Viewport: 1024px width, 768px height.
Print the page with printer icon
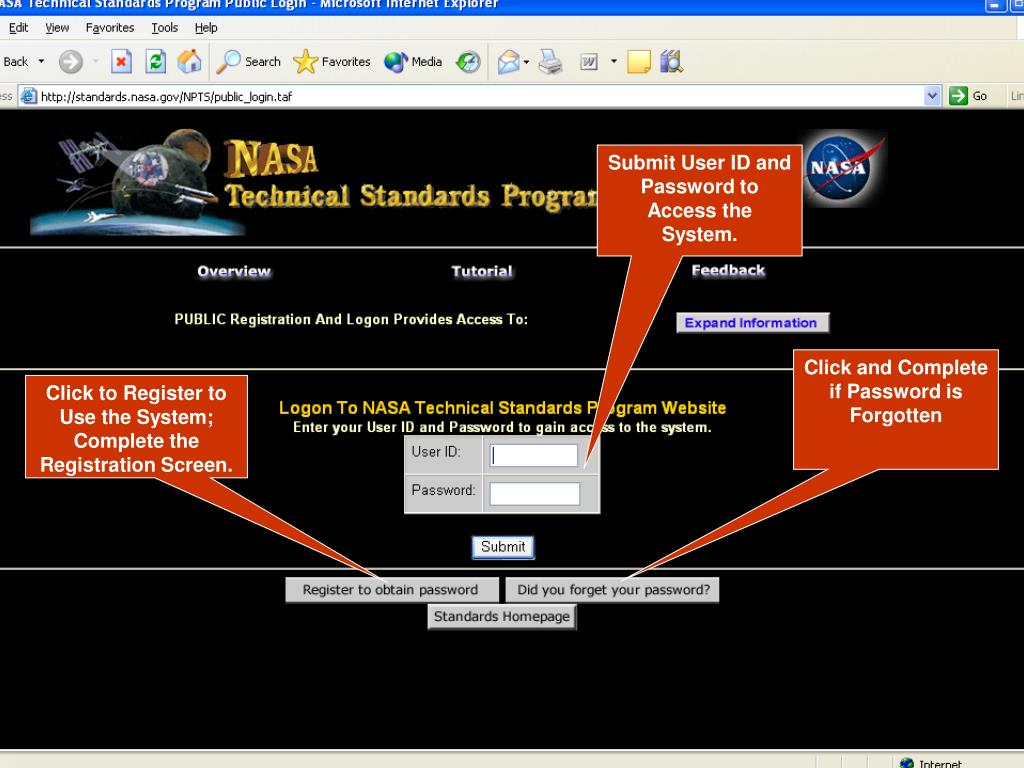[550, 62]
